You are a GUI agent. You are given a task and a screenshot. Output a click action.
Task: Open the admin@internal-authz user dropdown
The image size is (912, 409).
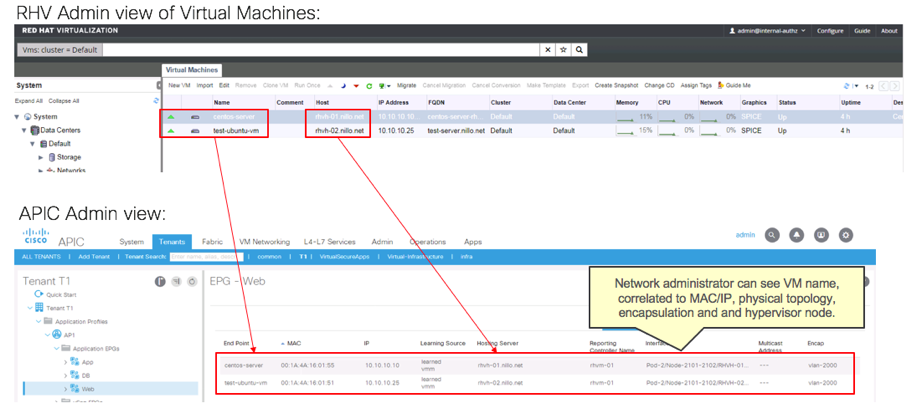tap(770, 31)
